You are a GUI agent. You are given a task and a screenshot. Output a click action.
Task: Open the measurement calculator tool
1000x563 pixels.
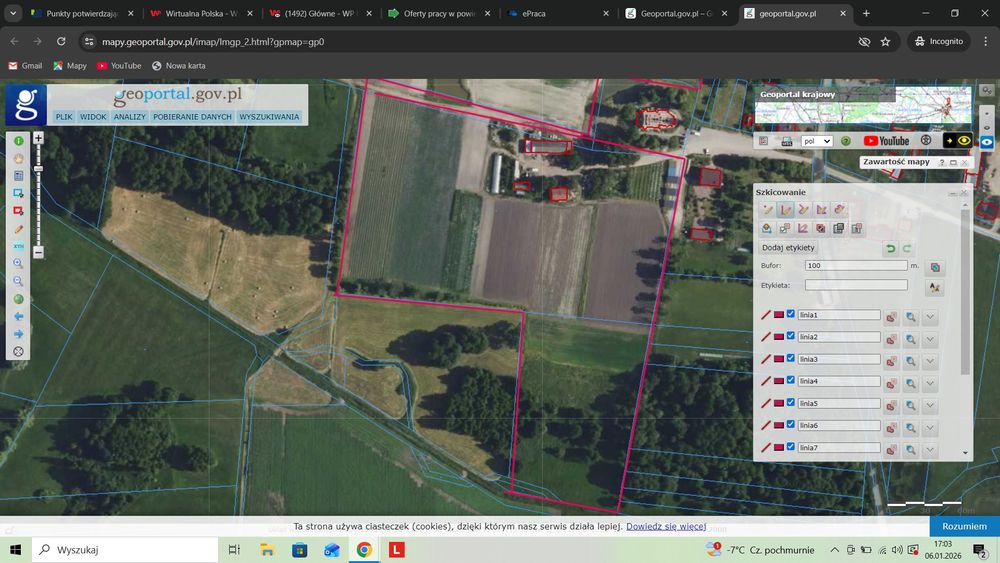(x=18, y=175)
